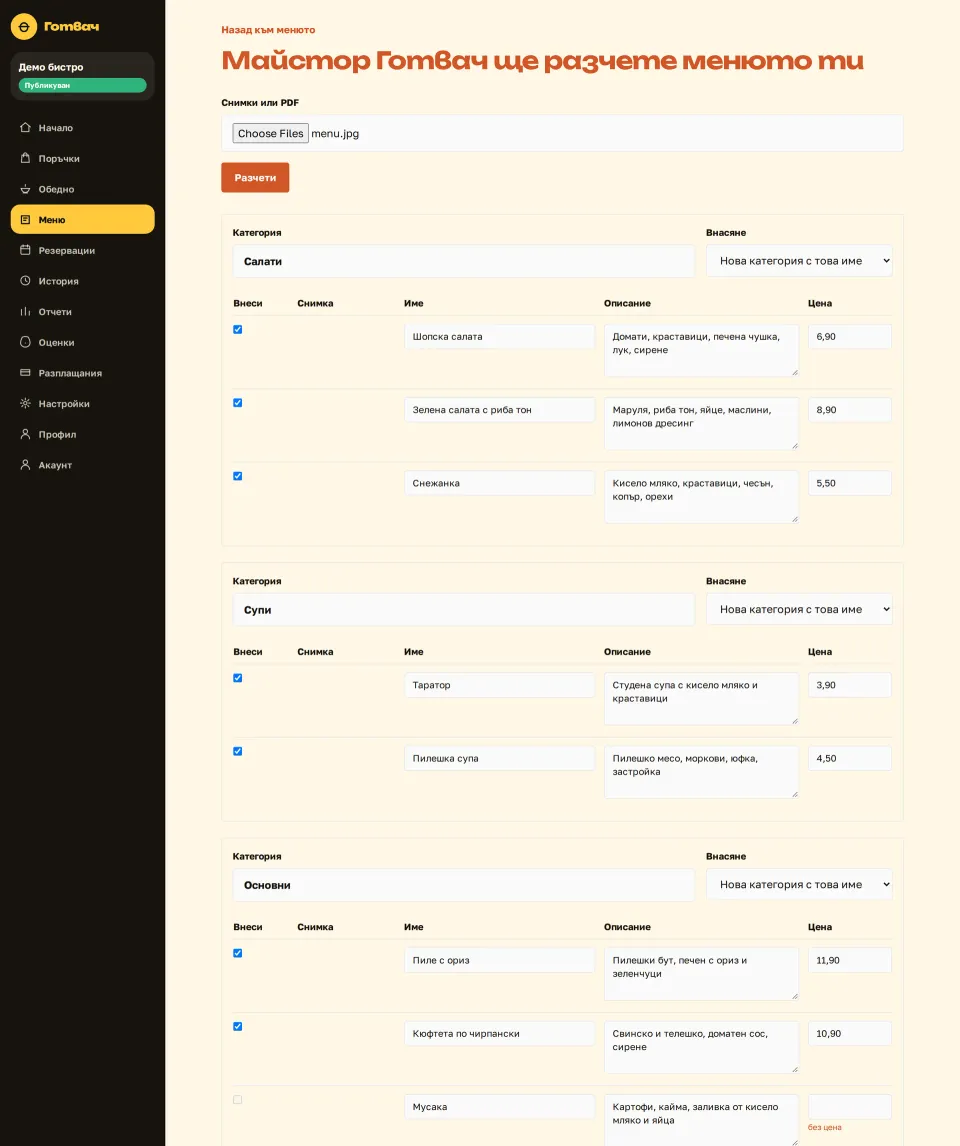Click the Choose Files button
Viewport: 960px width, 1146px height.
pyautogui.click(x=270, y=133)
